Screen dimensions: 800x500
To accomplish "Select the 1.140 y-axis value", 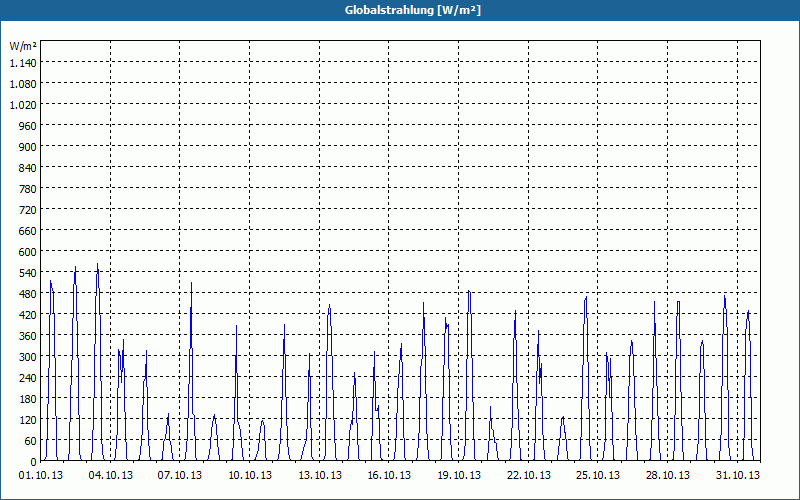I will [x=23, y=63].
